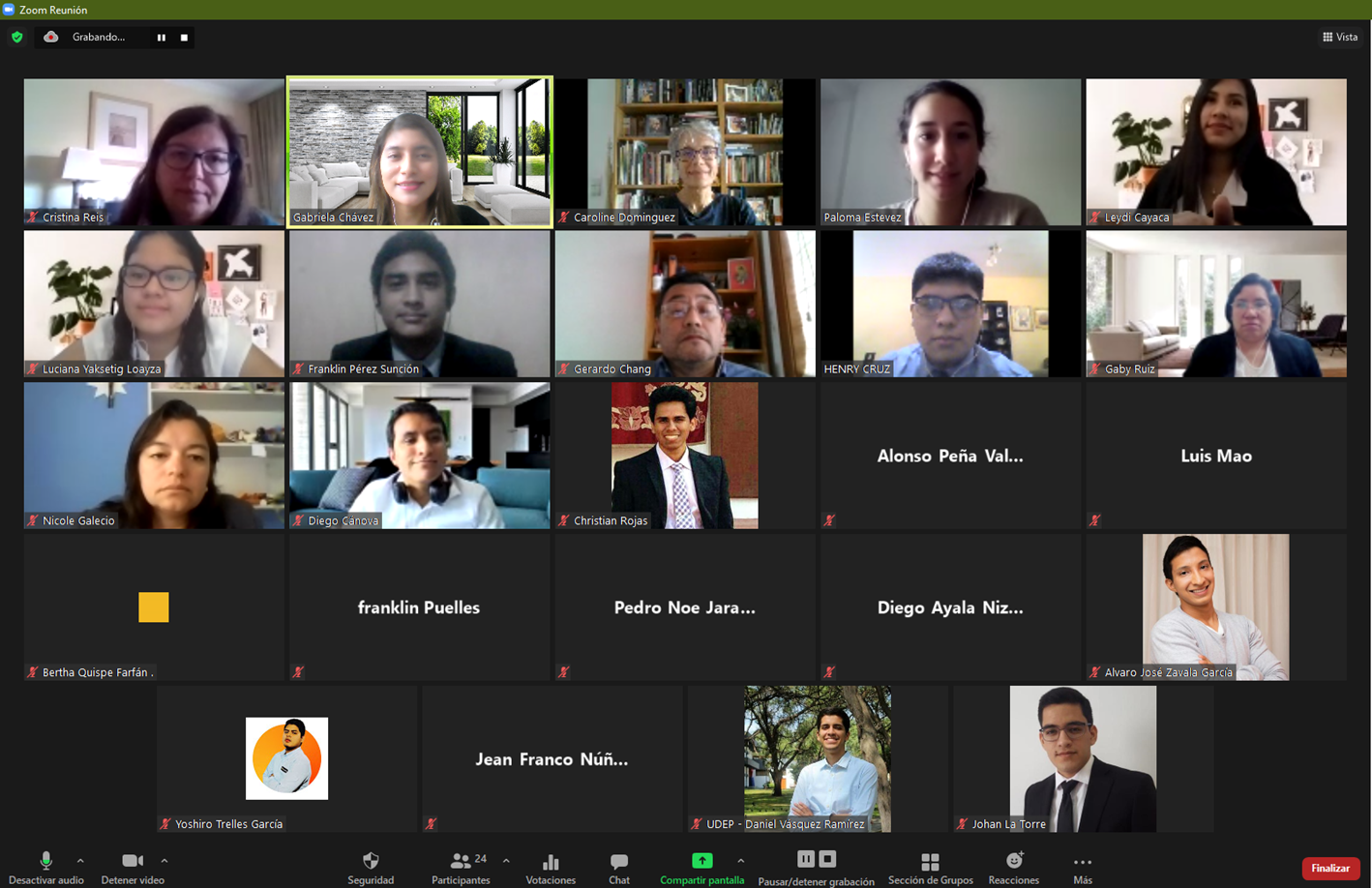Open the Vista layout menu

coord(1340,37)
